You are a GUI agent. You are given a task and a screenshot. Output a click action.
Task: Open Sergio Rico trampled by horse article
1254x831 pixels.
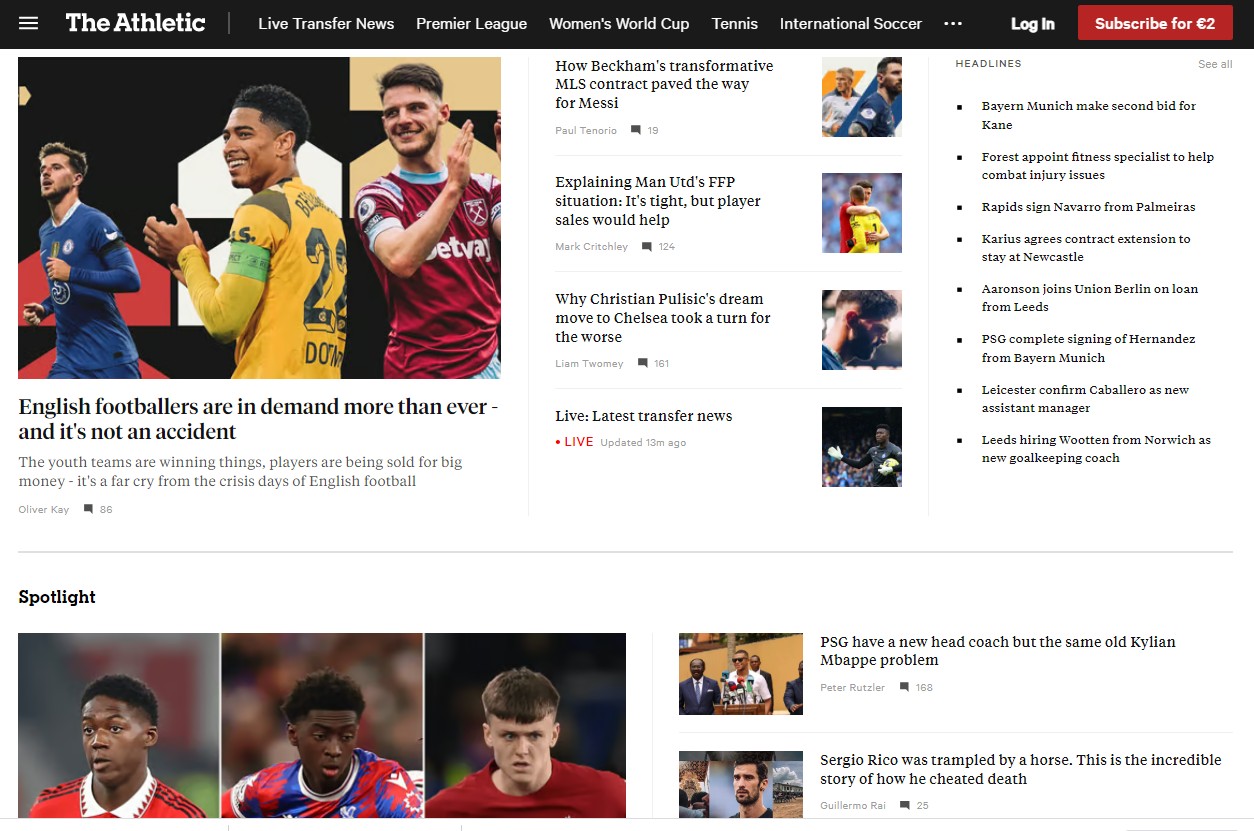pyautogui.click(x=1021, y=769)
